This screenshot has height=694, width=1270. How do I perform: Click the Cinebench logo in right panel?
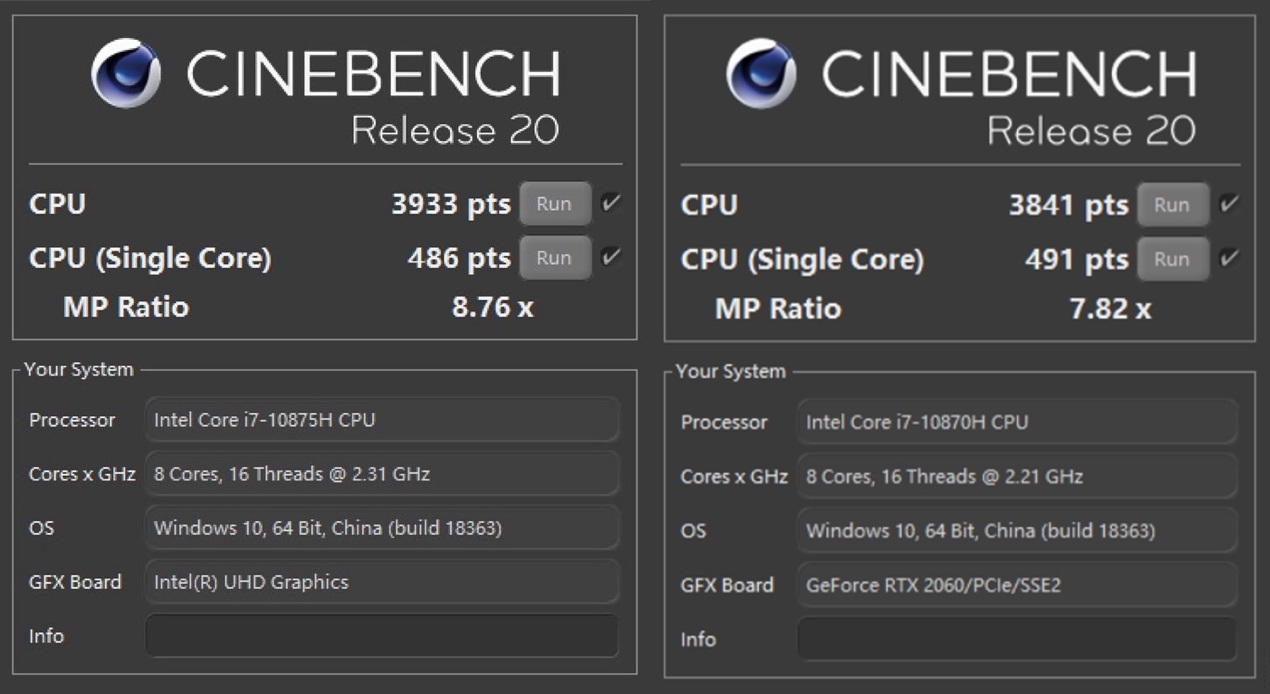pyautogui.click(x=762, y=73)
